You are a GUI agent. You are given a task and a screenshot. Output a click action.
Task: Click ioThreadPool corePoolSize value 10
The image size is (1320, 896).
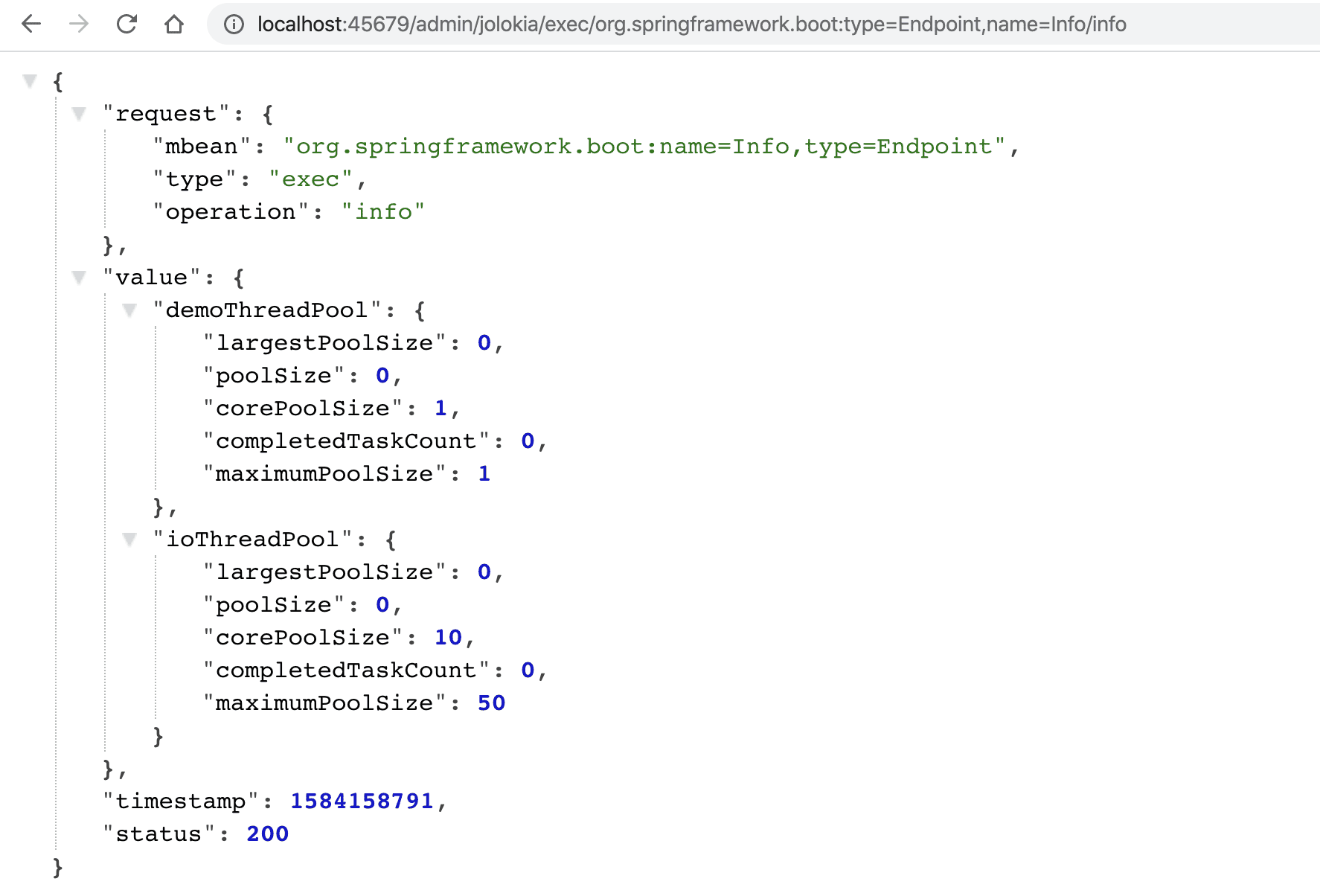(x=448, y=638)
